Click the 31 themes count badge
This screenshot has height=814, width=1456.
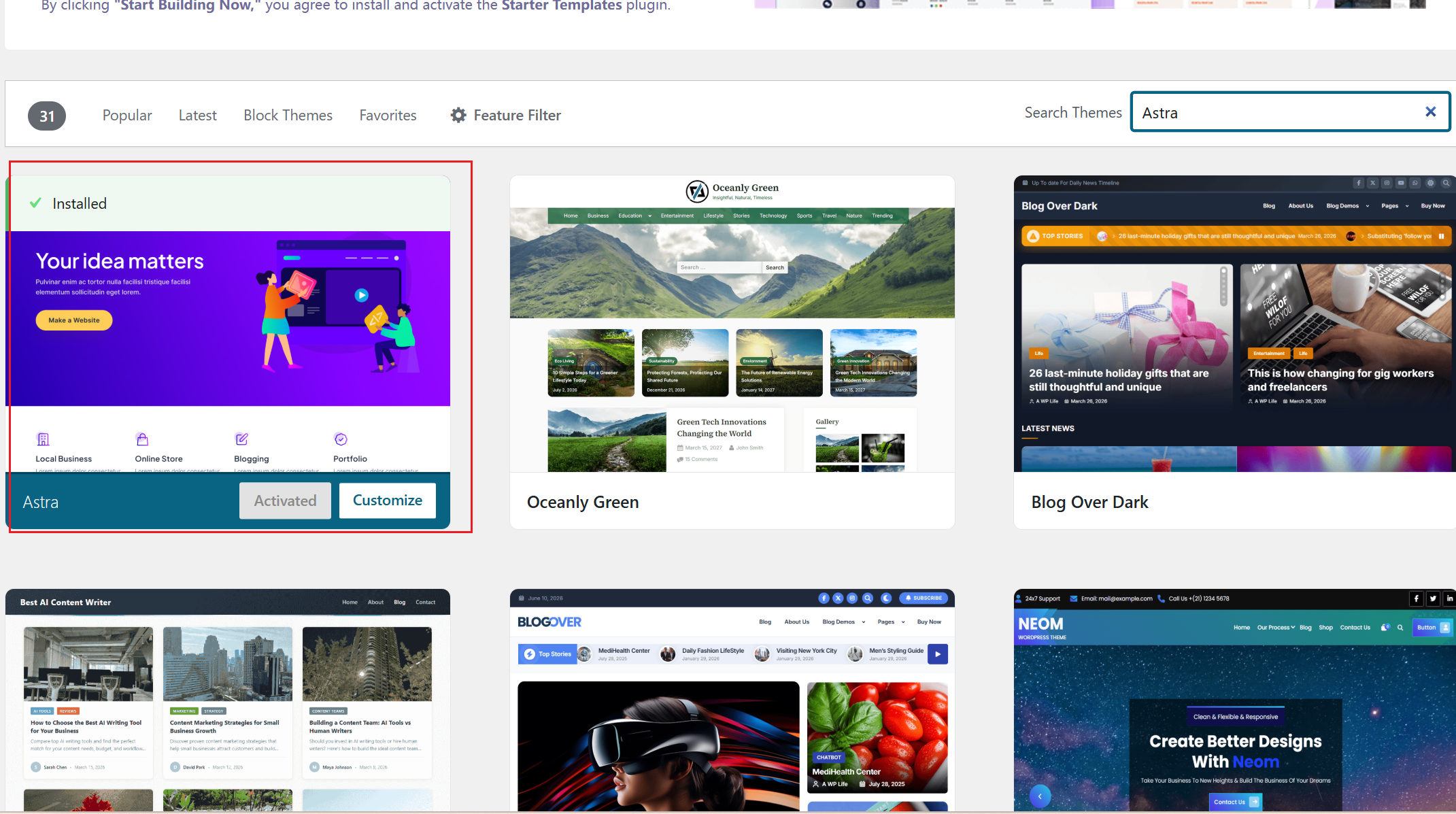click(x=47, y=116)
